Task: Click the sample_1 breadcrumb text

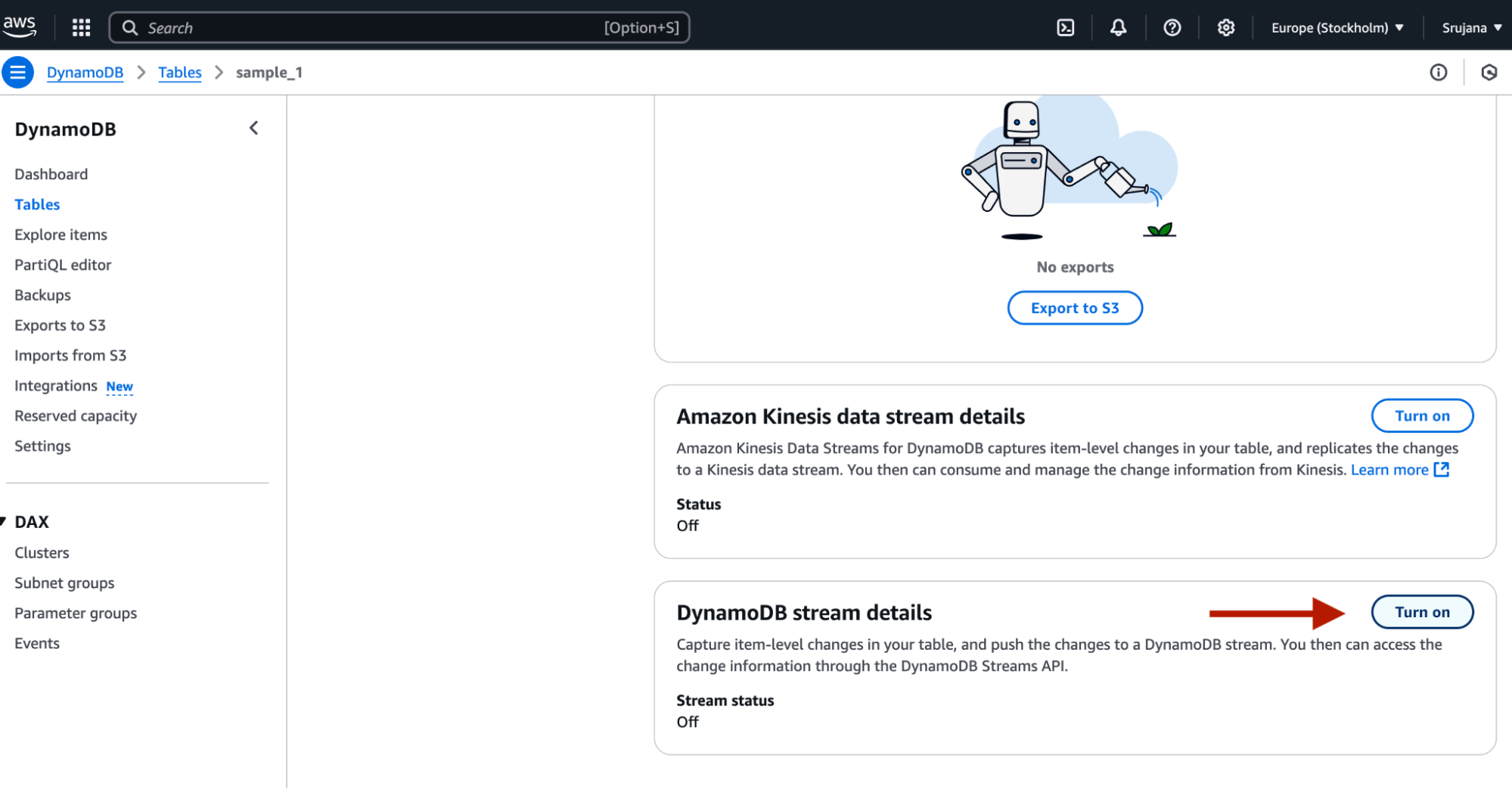Action: point(269,73)
